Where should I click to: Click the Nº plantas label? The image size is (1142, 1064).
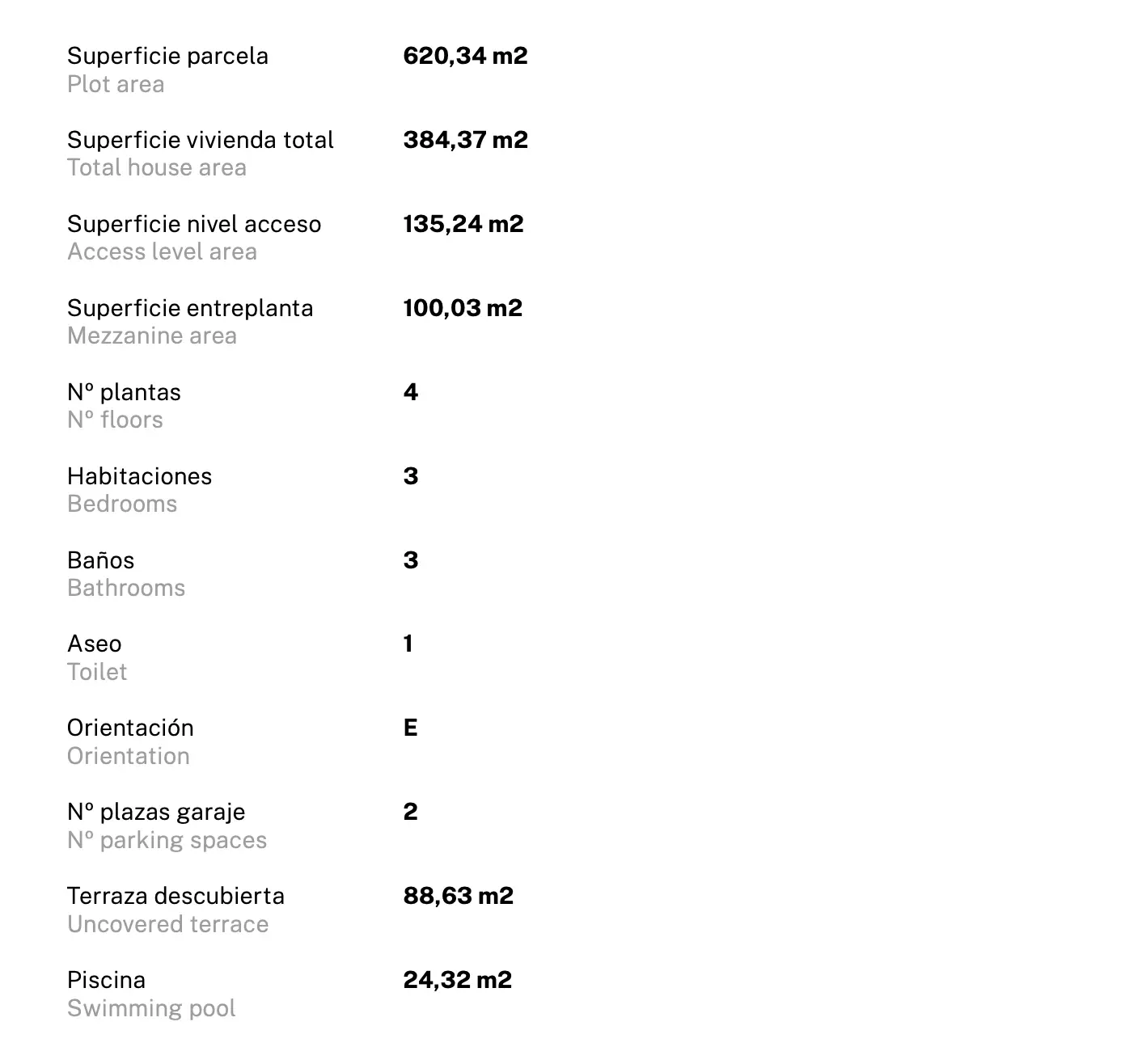pos(124,393)
